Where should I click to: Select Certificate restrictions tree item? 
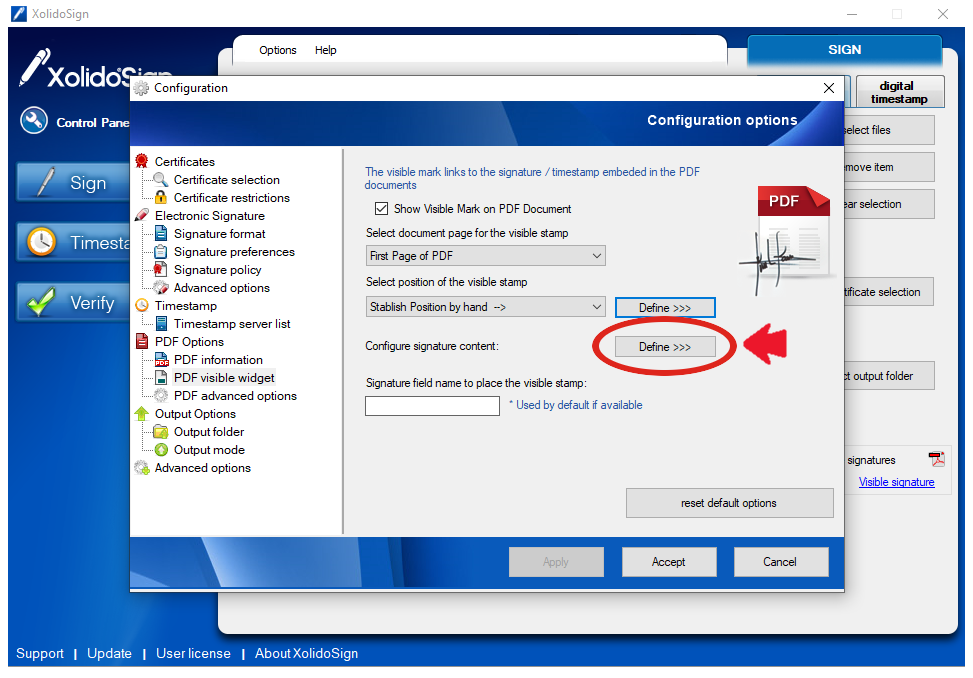click(231, 197)
